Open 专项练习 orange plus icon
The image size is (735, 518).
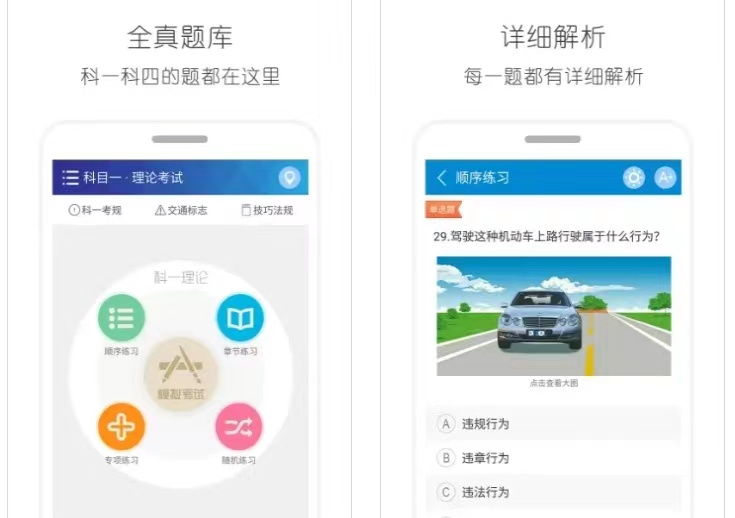point(121,427)
